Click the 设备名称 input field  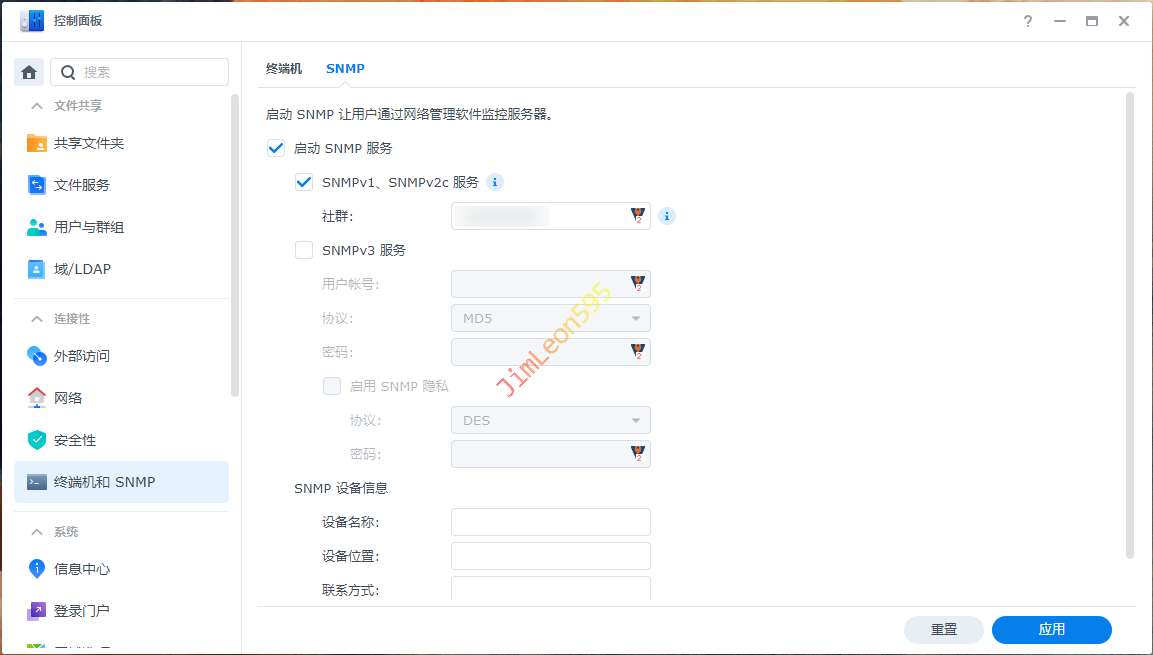[x=550, y=522]
